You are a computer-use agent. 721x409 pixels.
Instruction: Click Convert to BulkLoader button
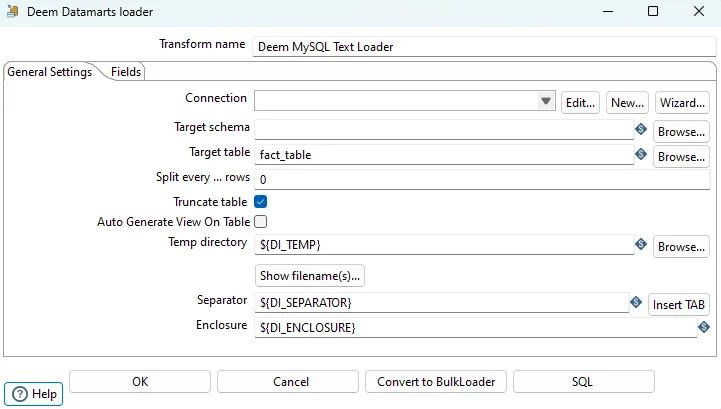436,382
